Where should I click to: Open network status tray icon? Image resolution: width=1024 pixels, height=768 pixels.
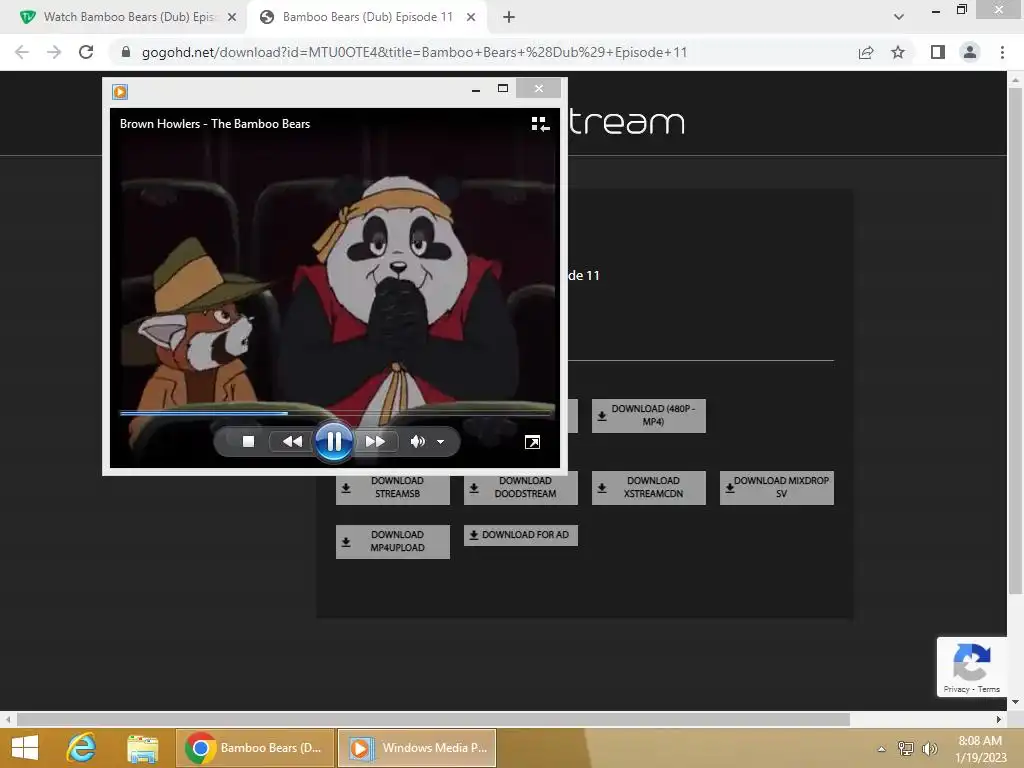[906, 748]
